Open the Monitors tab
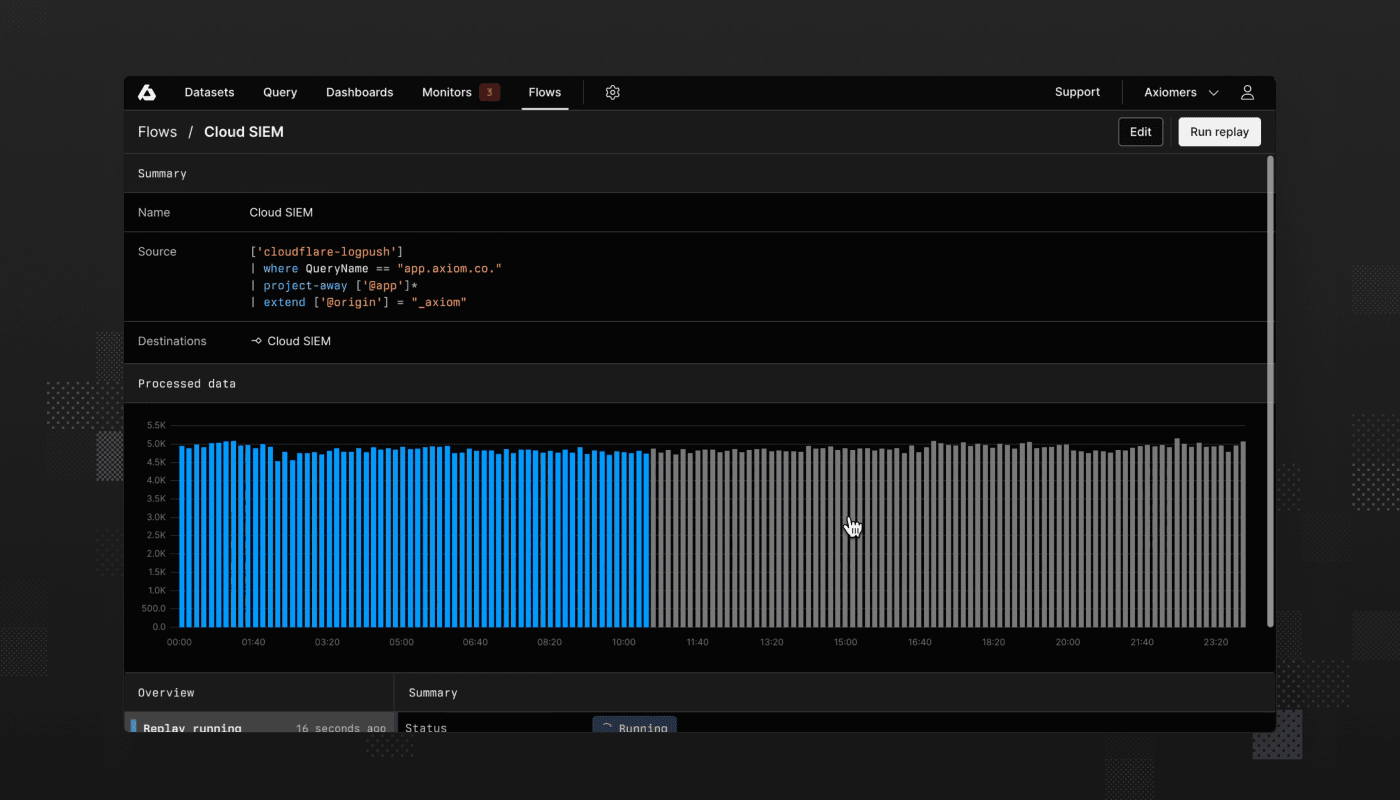The height and width of the screenshot is (800, 1400). point(447,92)
